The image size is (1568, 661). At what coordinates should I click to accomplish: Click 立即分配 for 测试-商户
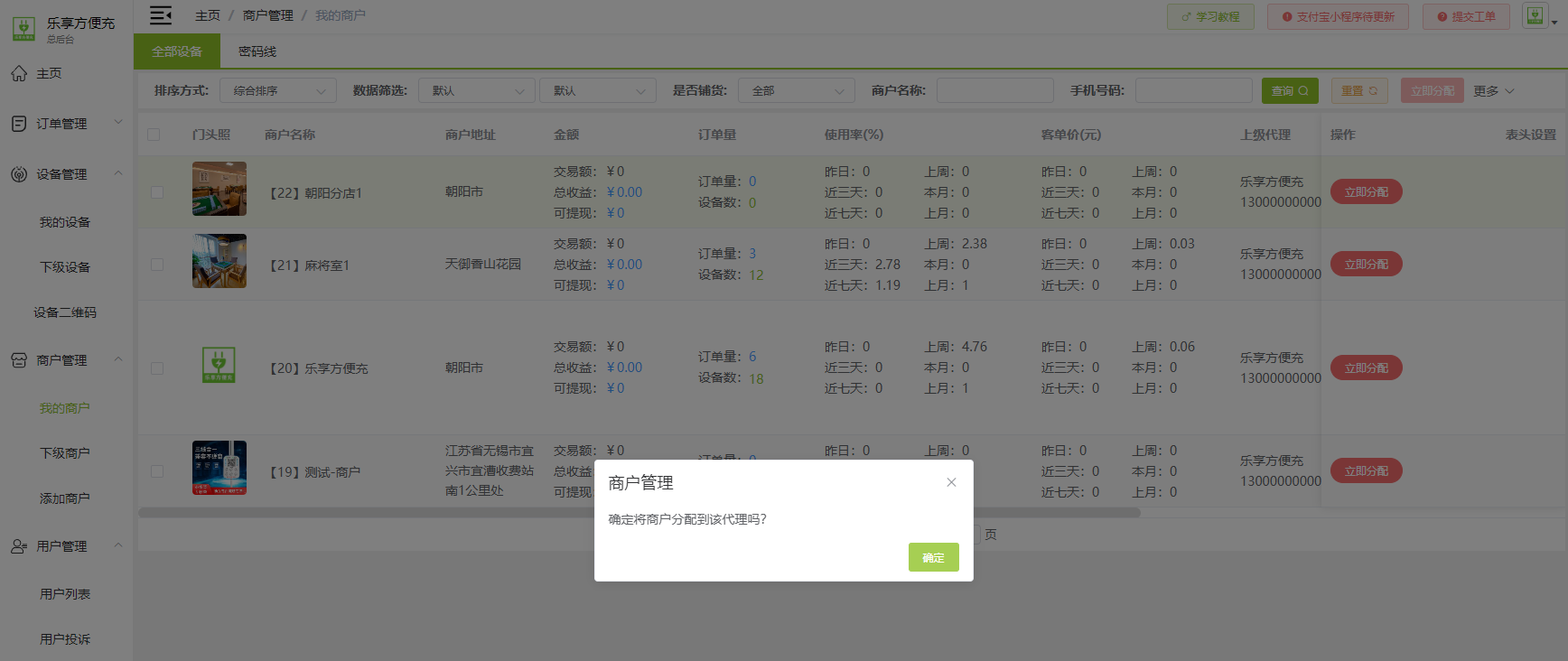pos(1367,471)
